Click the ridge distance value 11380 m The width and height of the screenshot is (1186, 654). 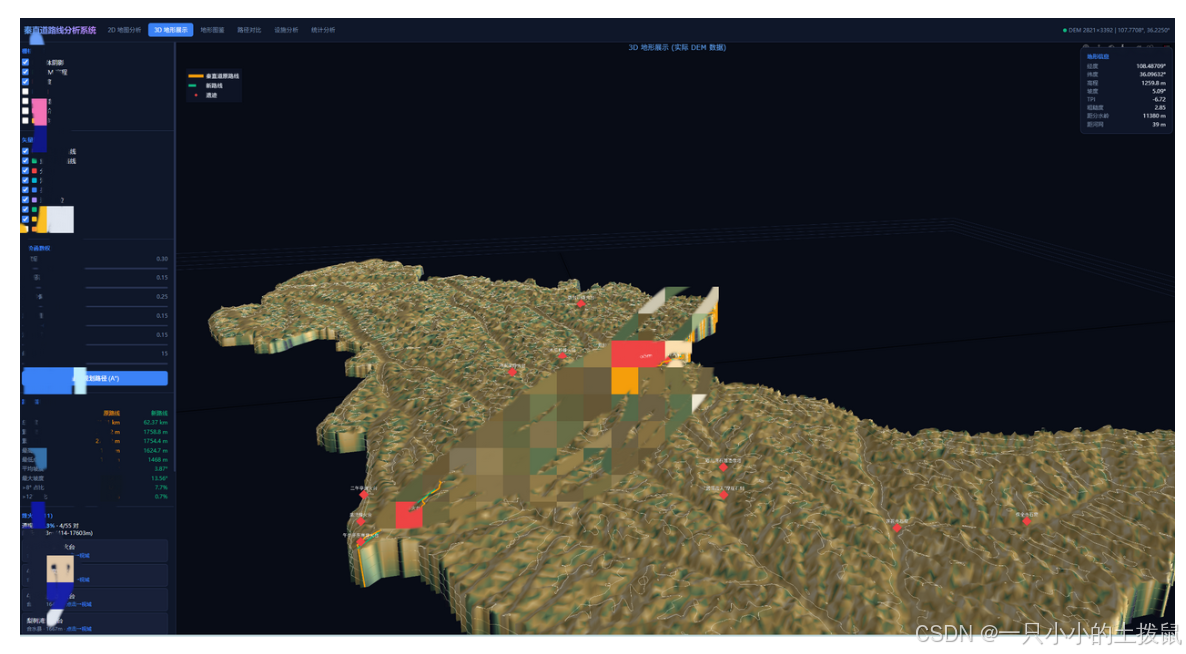tap(1154, 116)
